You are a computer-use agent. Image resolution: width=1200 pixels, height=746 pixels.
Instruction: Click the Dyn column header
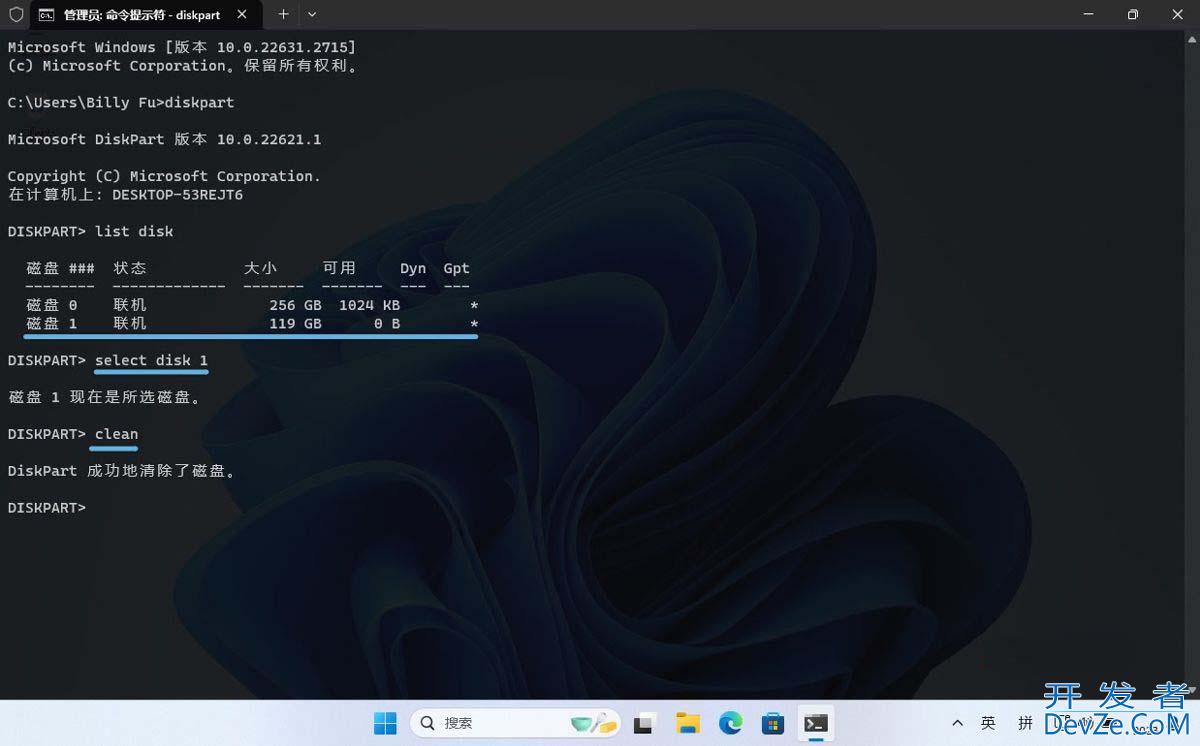(413, 268)
